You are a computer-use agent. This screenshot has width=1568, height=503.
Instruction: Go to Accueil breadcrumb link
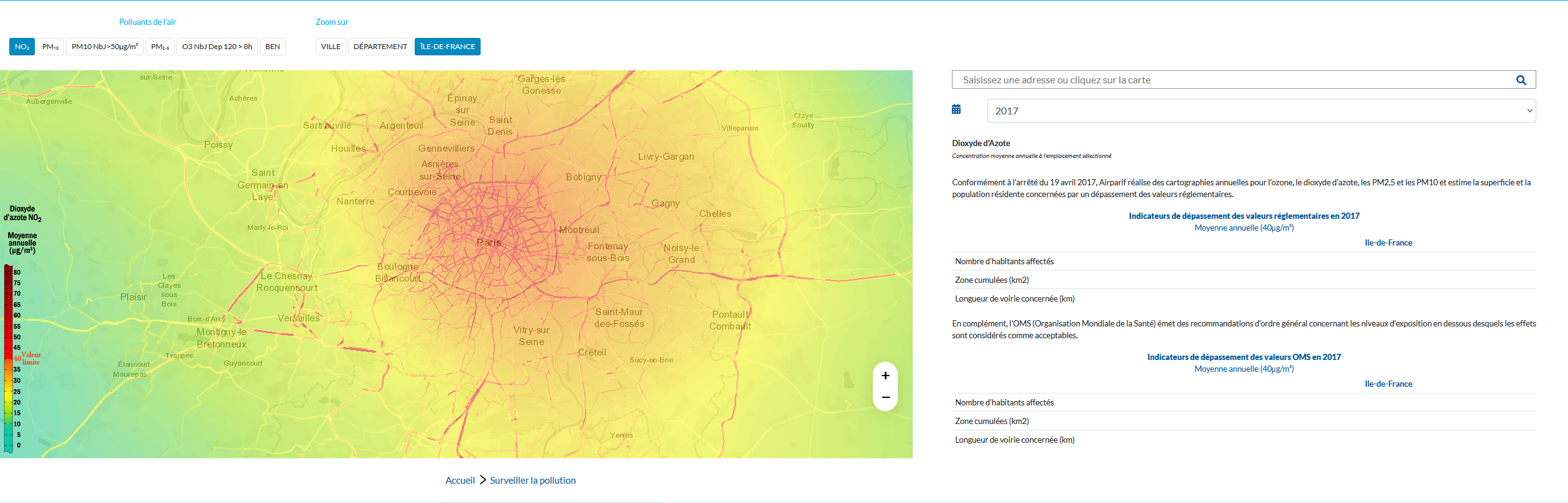click(459, 481)
